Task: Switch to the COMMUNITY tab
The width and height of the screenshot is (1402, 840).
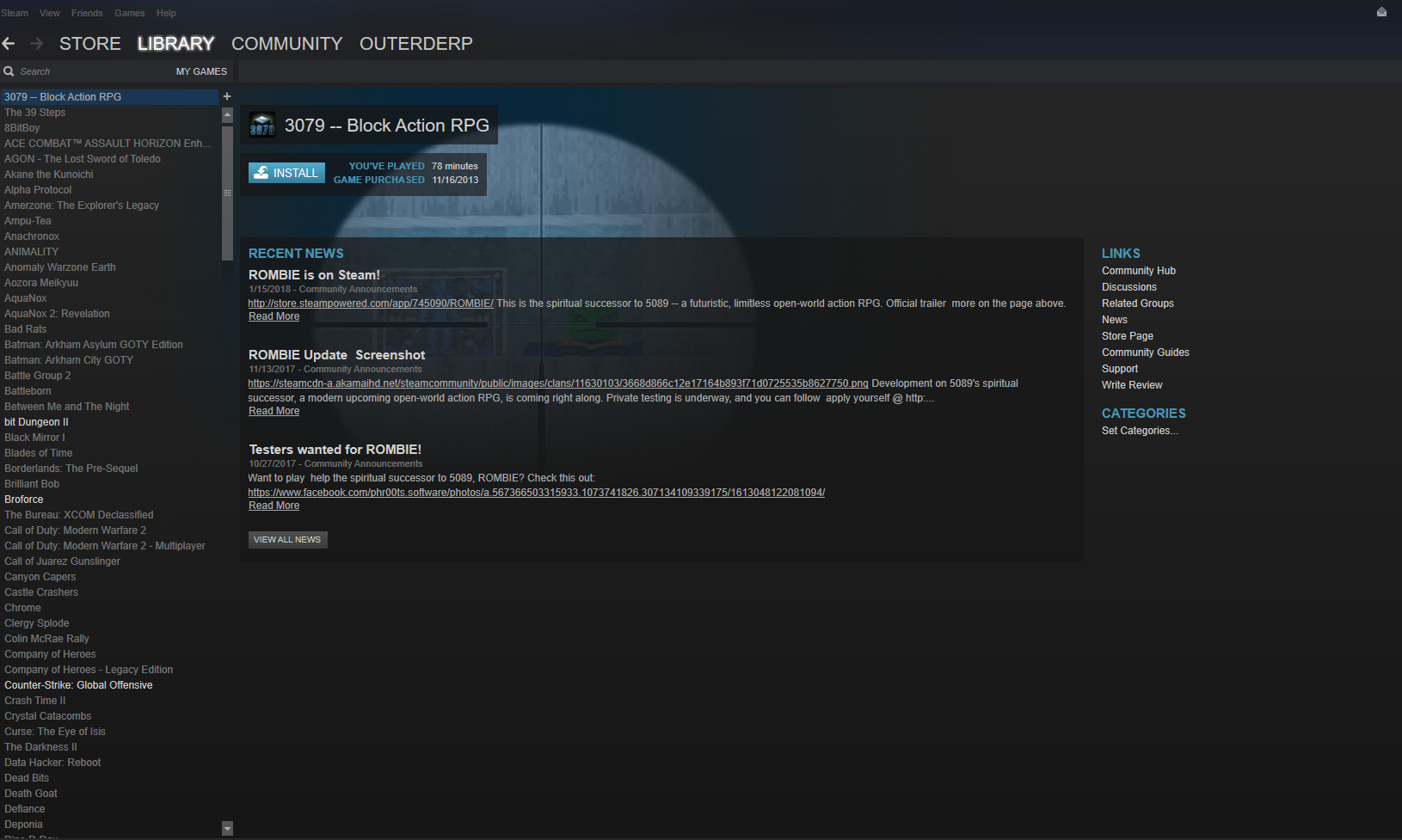Action: click(x=287, y=44)
